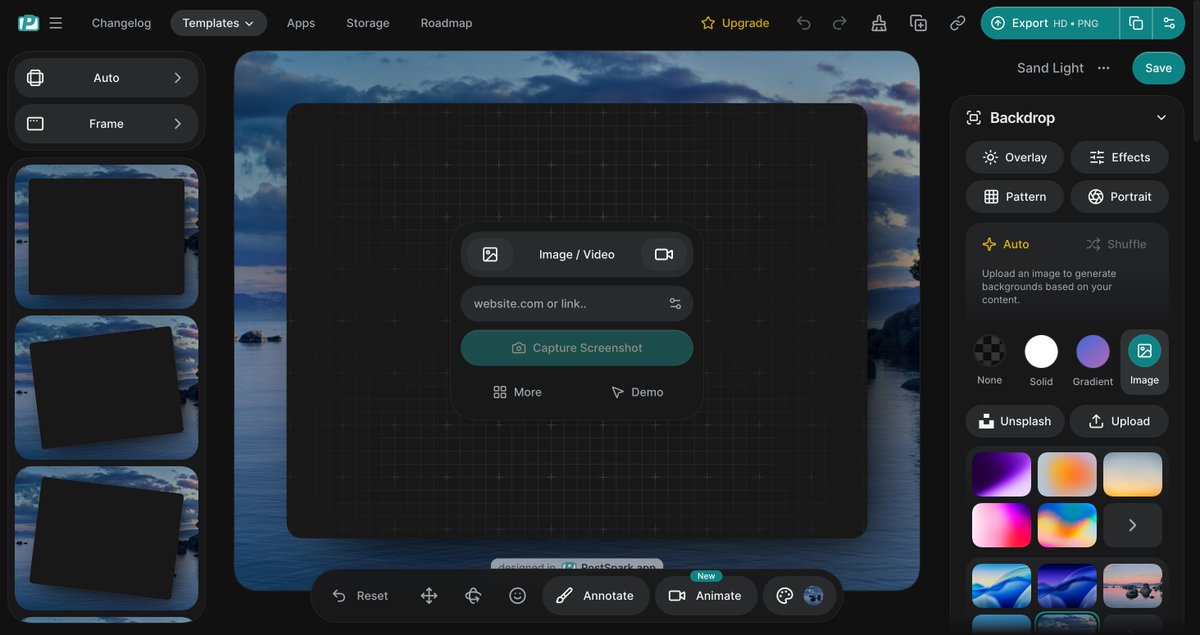Open the hamburger menu
The image size is (1200, 635).
55,23
